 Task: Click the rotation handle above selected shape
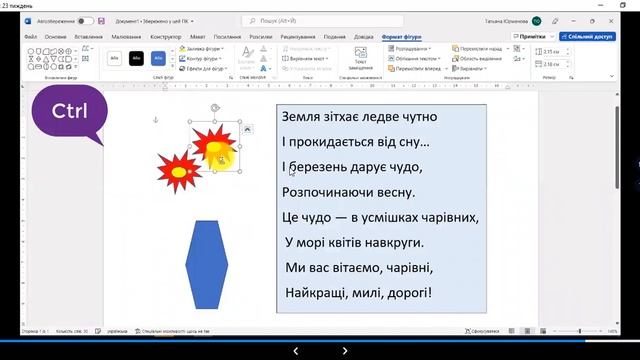(x=215, y=108)
